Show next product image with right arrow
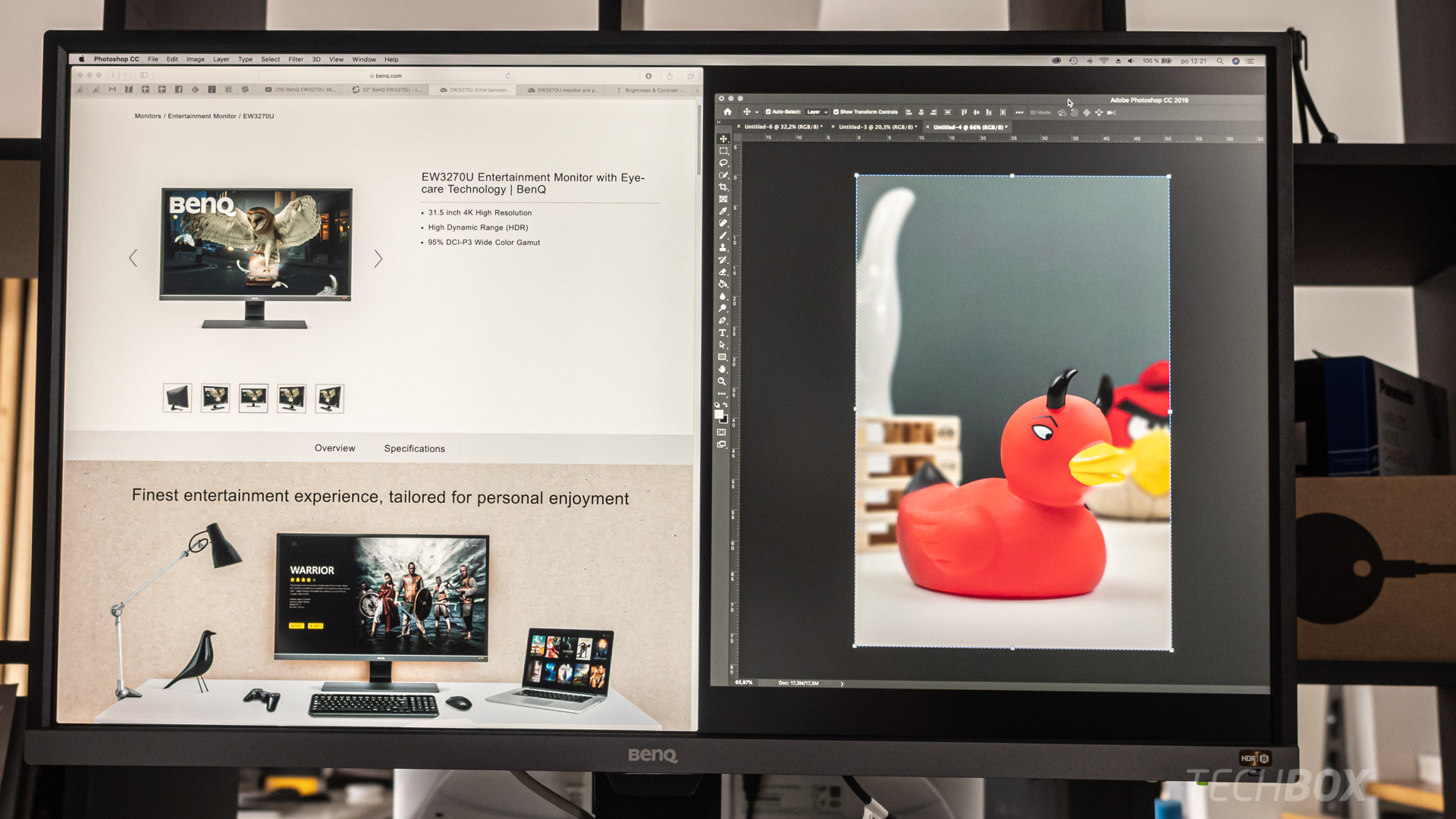 click(x=378, y=259)
